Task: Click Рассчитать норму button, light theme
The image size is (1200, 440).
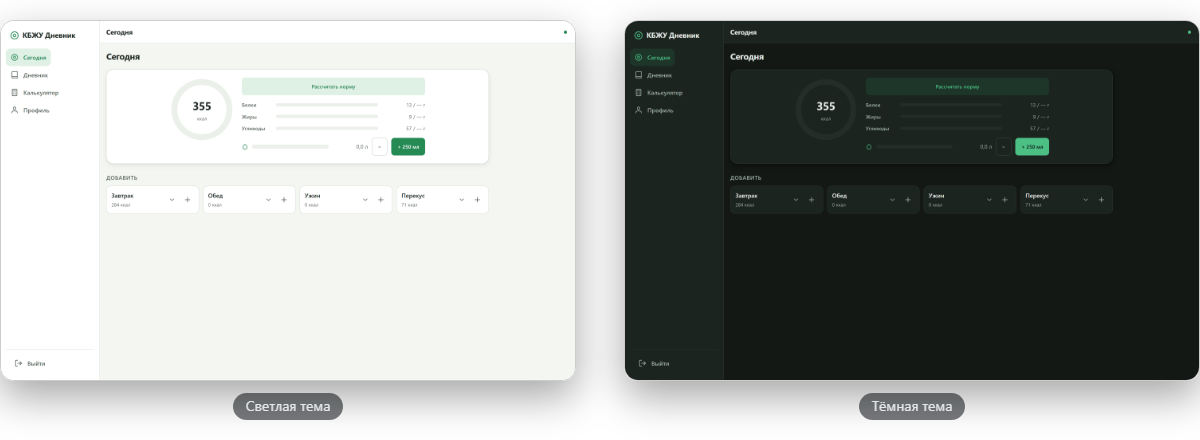Action: [333, 87]
